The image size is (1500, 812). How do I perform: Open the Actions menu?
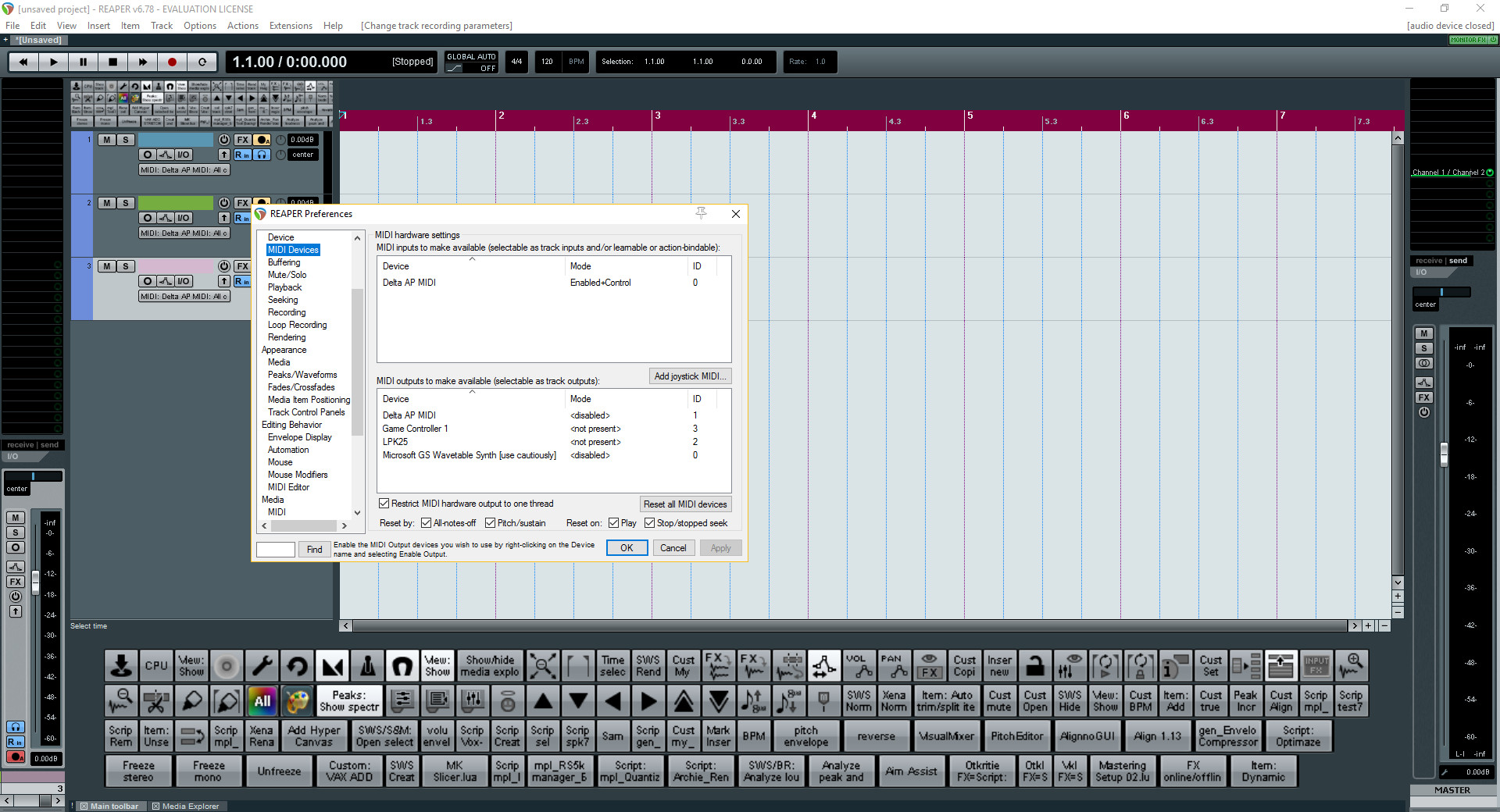tap(243, 26)
